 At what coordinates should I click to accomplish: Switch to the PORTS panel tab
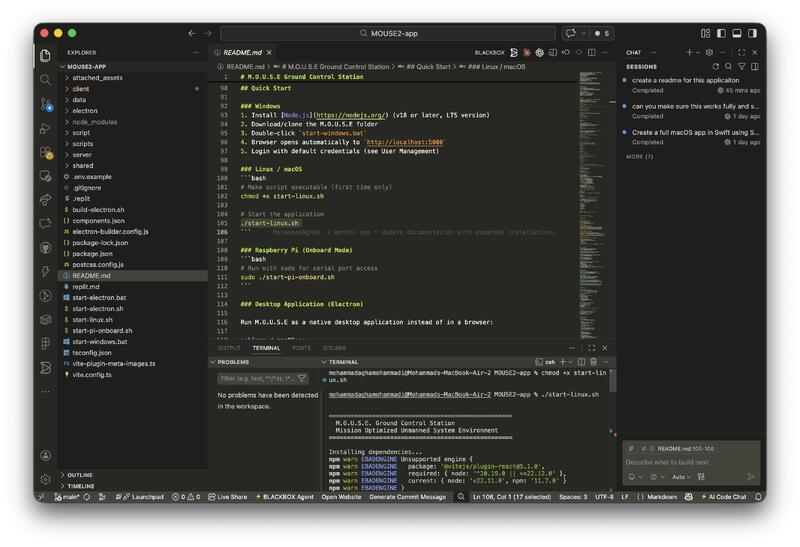click(301, 348)
